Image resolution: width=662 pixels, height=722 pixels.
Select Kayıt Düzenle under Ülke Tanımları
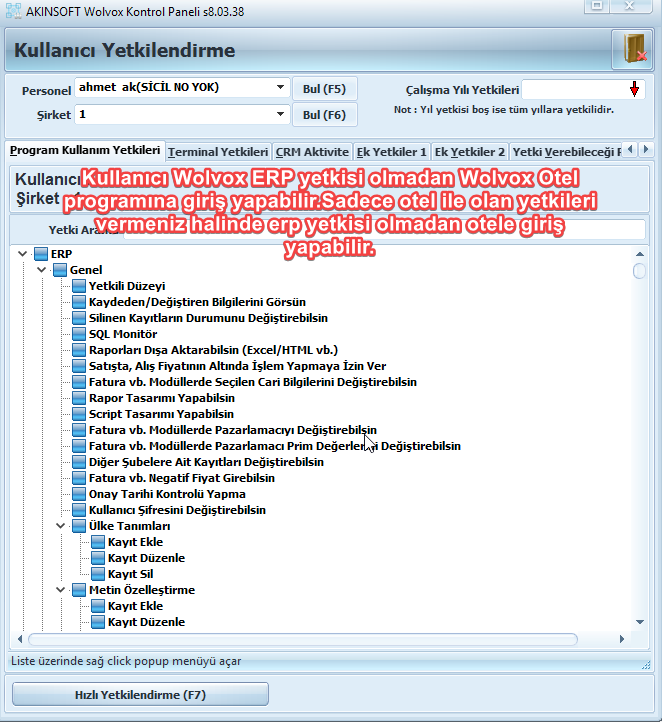(146, 558)
